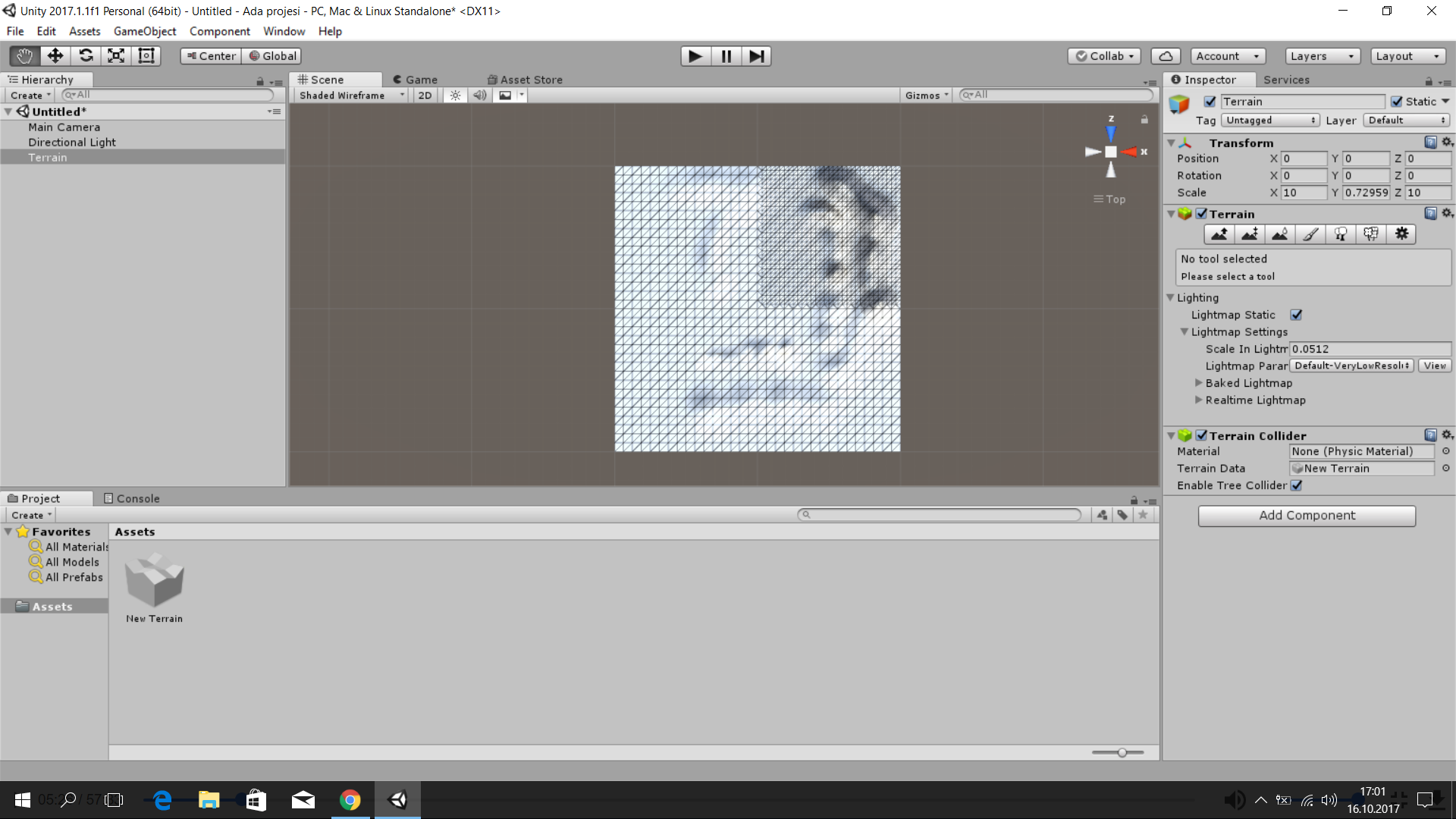Select the Place Trees tool
1456x819 pixels.
(1341, 234)
